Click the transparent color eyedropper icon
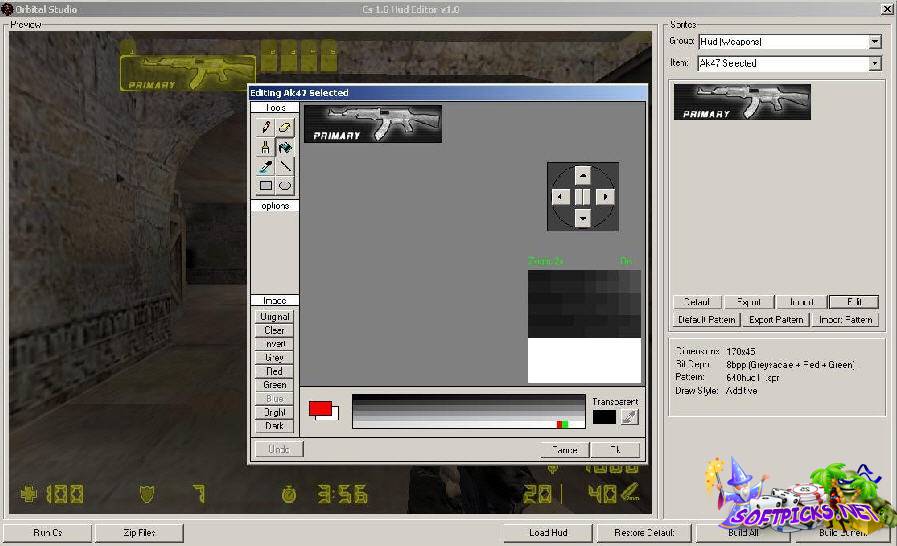 tap(629, 417)
